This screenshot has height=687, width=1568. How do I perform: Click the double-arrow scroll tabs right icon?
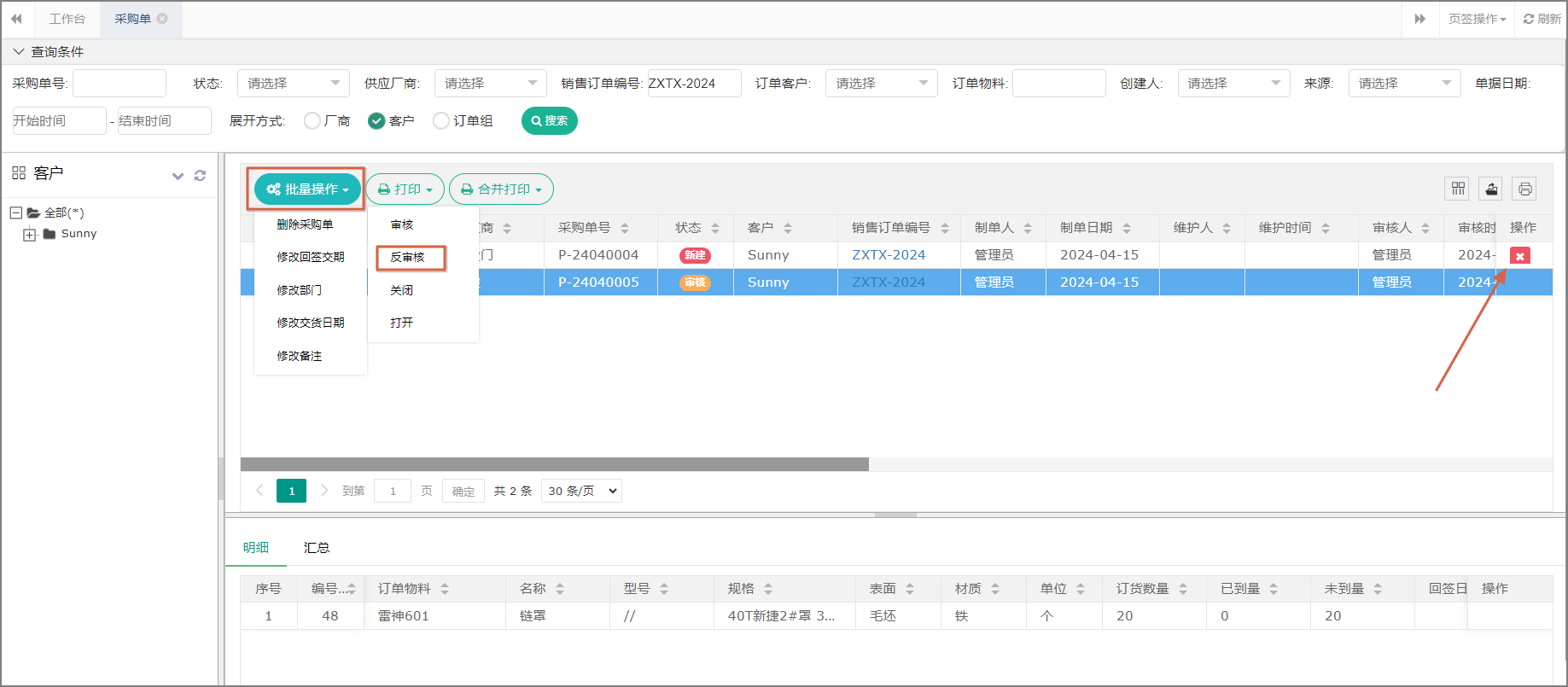pos(1419,18)
